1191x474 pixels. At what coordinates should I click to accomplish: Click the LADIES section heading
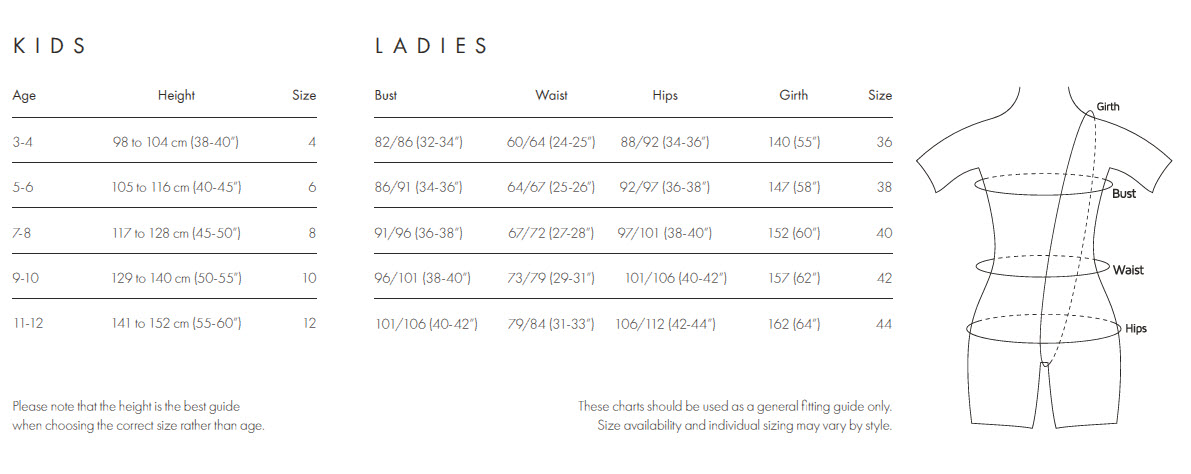pos(431,46)
